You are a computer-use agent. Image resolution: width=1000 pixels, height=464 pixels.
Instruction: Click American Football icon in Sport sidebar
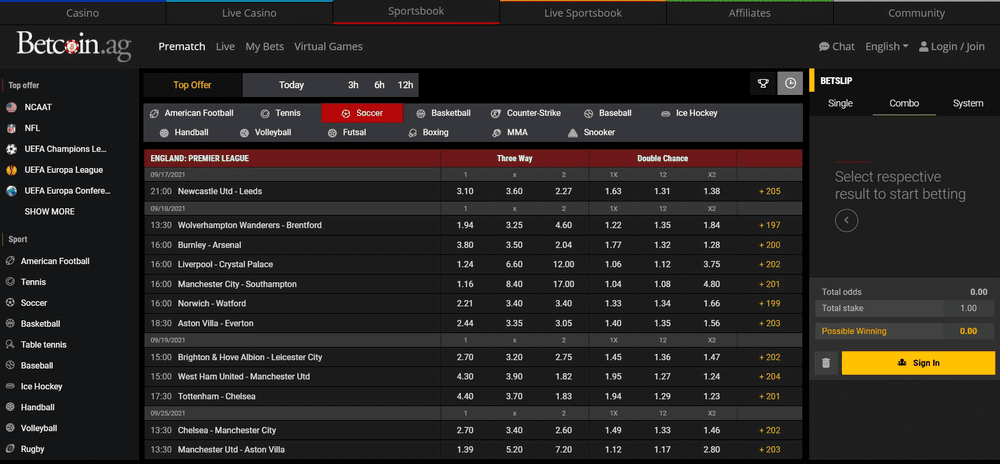pos(10,261)
